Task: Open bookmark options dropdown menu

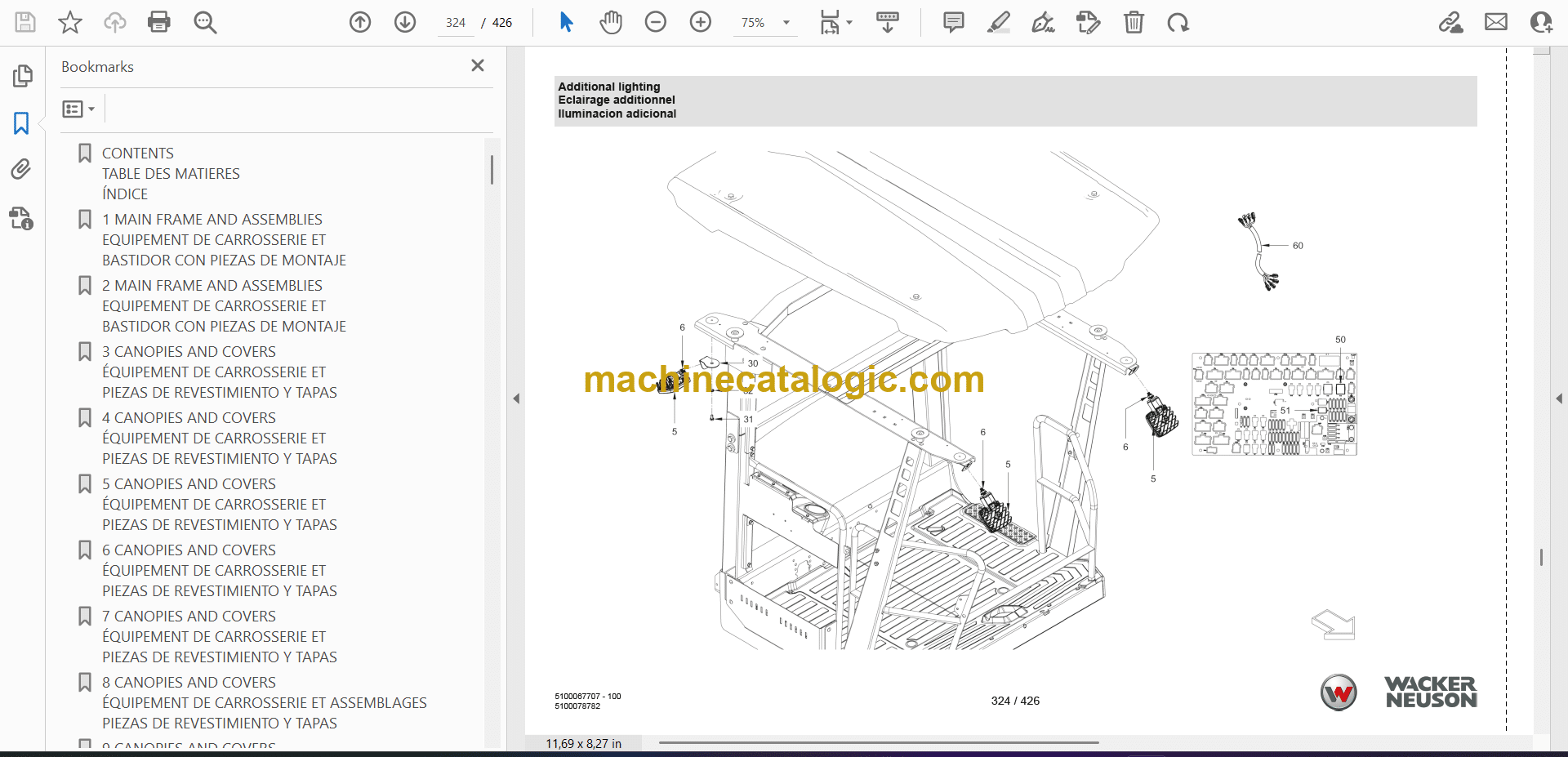Action: click(78, 109)
